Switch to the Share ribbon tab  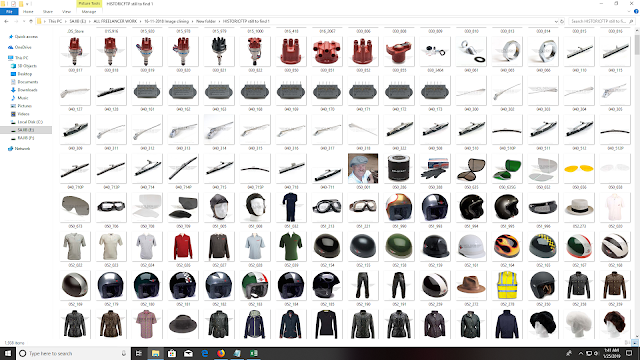click(x=48, y=11)
